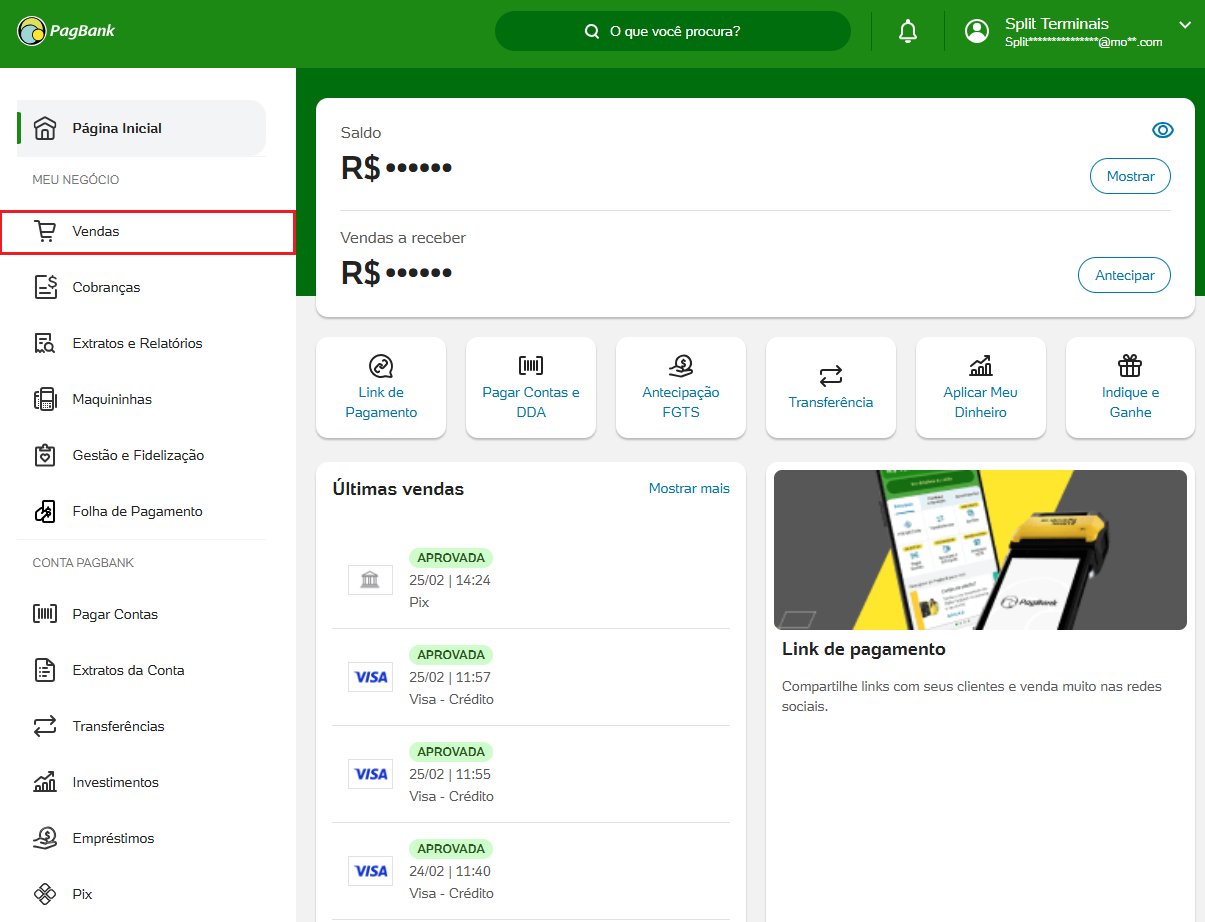
Task: Click the '25/02 | 11:57' sale timestamp
Action: (450, 677)
